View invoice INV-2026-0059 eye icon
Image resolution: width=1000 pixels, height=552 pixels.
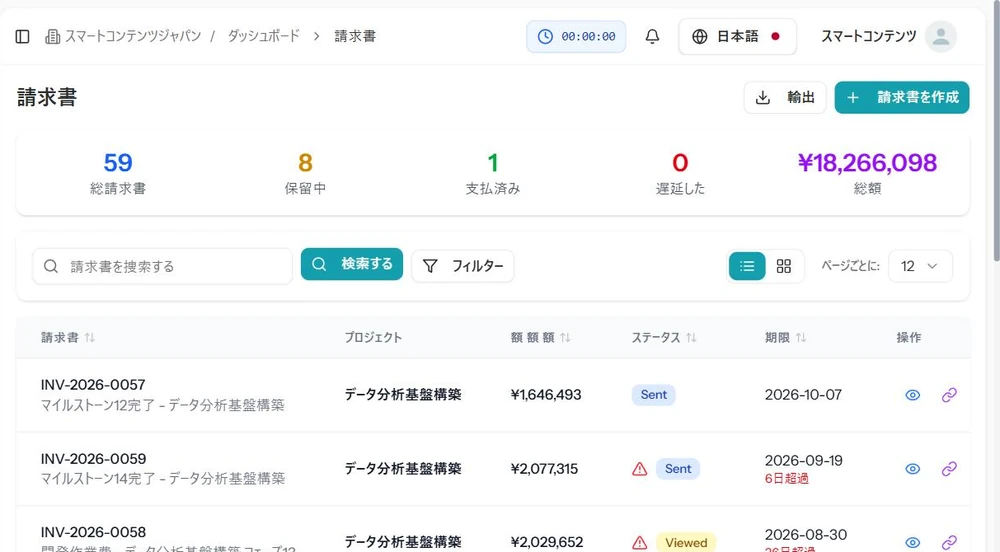[913, 468]
